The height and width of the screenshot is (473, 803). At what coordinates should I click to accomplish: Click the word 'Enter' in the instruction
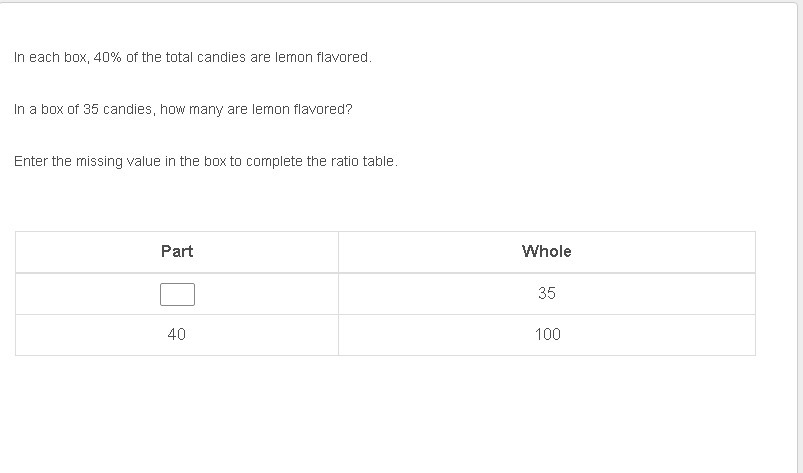(30, 161)
